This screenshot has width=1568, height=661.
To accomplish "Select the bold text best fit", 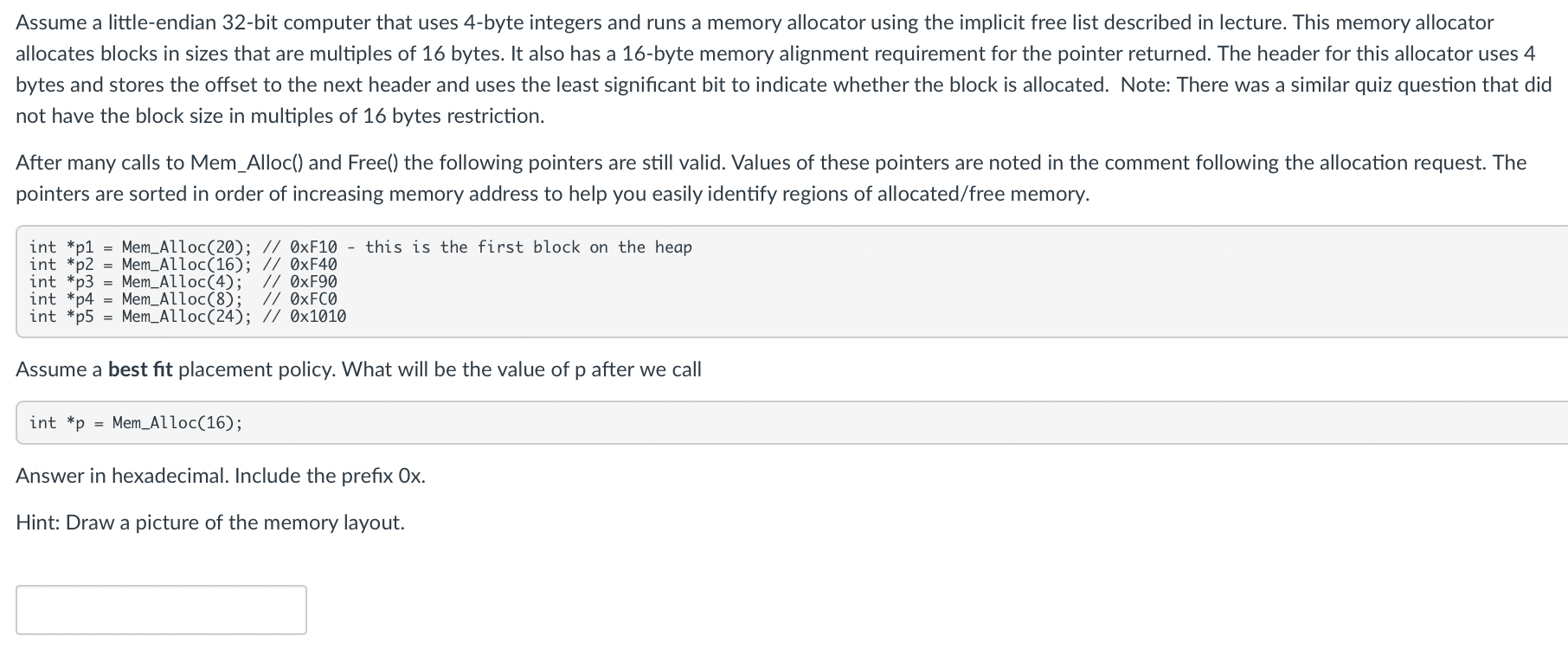I will (x=139, y=369).
